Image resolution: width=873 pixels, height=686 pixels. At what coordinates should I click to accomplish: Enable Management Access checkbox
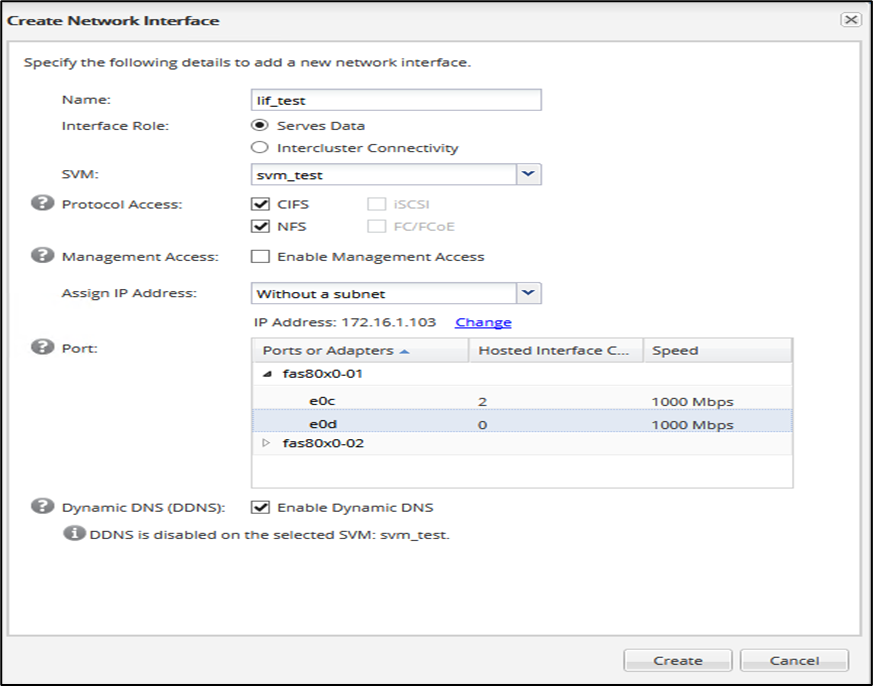(x=260, y=257)
